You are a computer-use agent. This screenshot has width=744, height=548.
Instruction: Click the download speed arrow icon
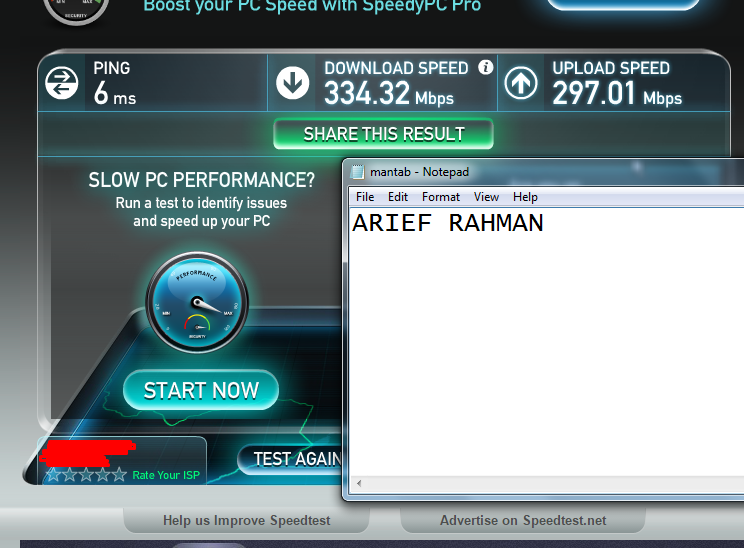pyautogui.click(x=293, y=83)
